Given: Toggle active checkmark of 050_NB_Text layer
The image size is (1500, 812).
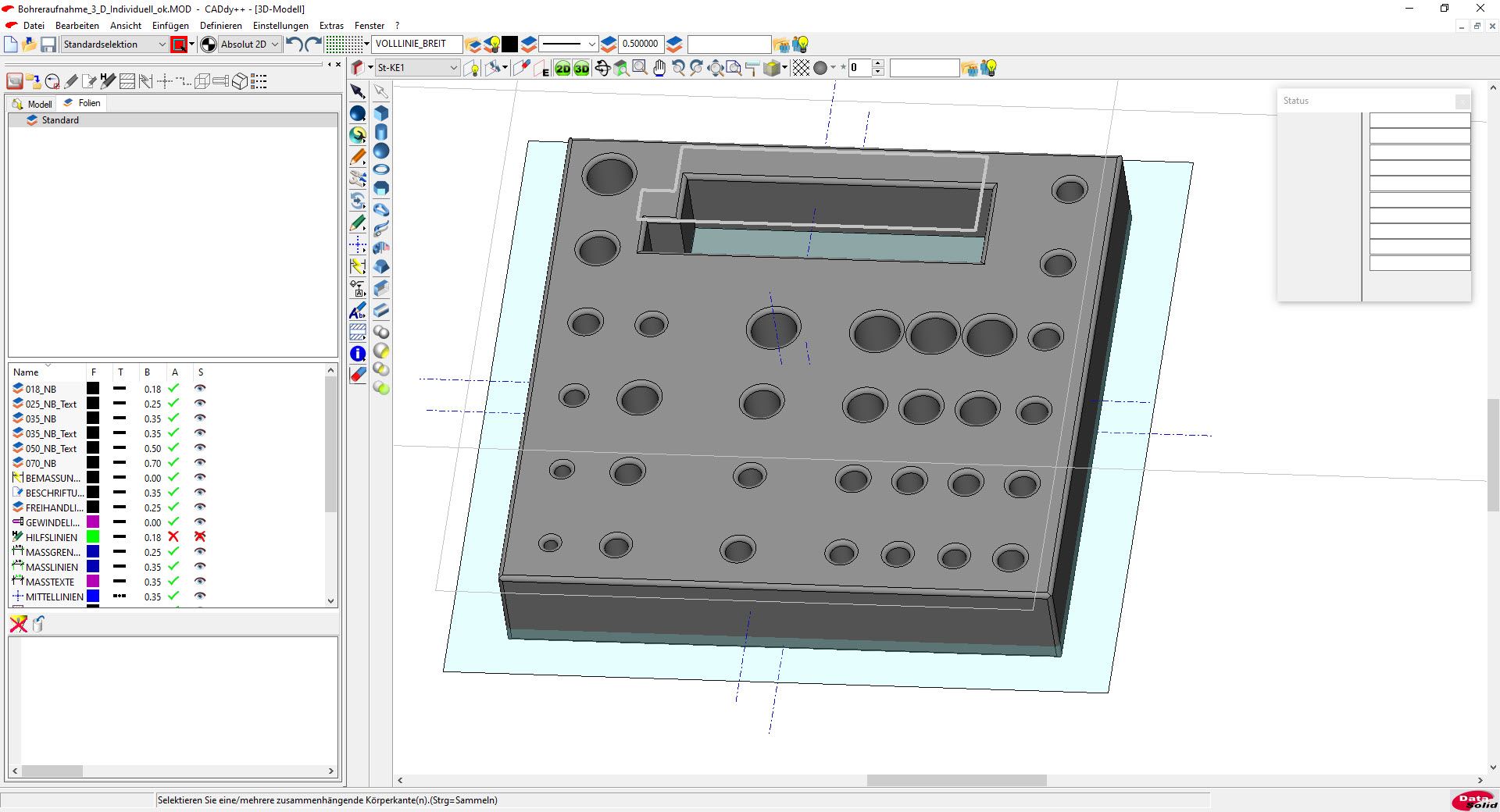Looking at the screenshot, I should (x=173, y=447).
